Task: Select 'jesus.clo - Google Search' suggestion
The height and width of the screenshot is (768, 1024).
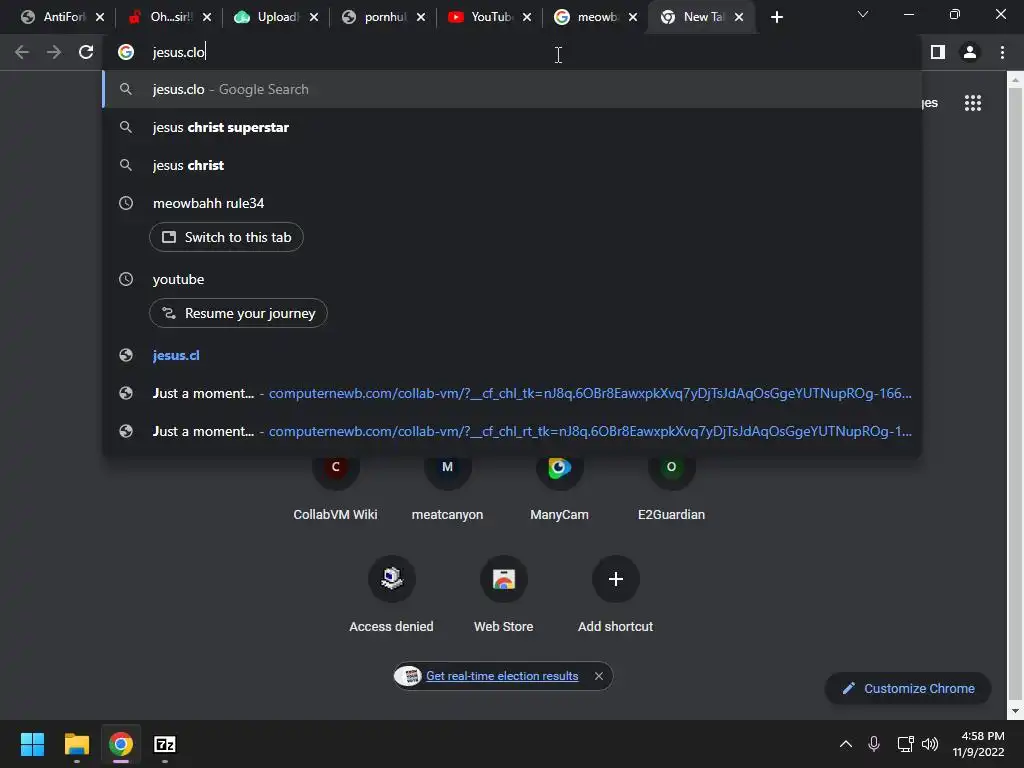Action: (512, 89)
